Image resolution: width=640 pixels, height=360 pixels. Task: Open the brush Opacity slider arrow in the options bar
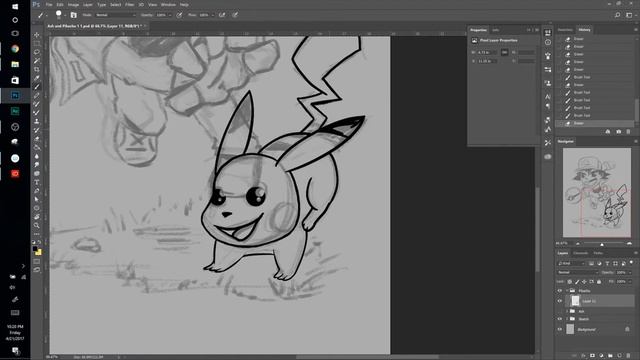tap(170, 15)
